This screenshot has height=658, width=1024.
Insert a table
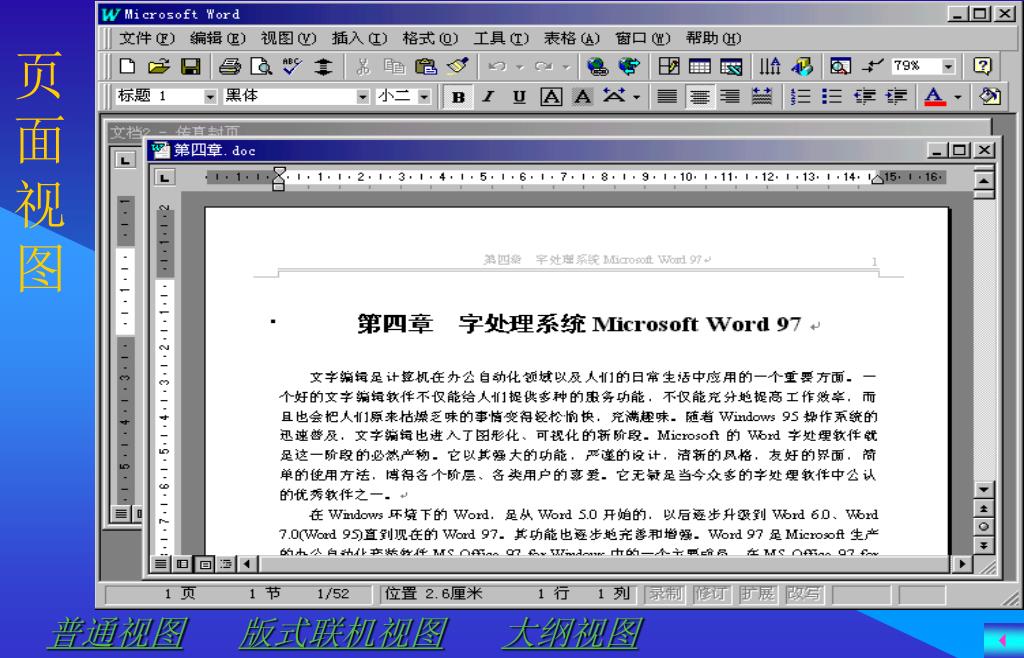pyautogui.click(x=699, y=66)
